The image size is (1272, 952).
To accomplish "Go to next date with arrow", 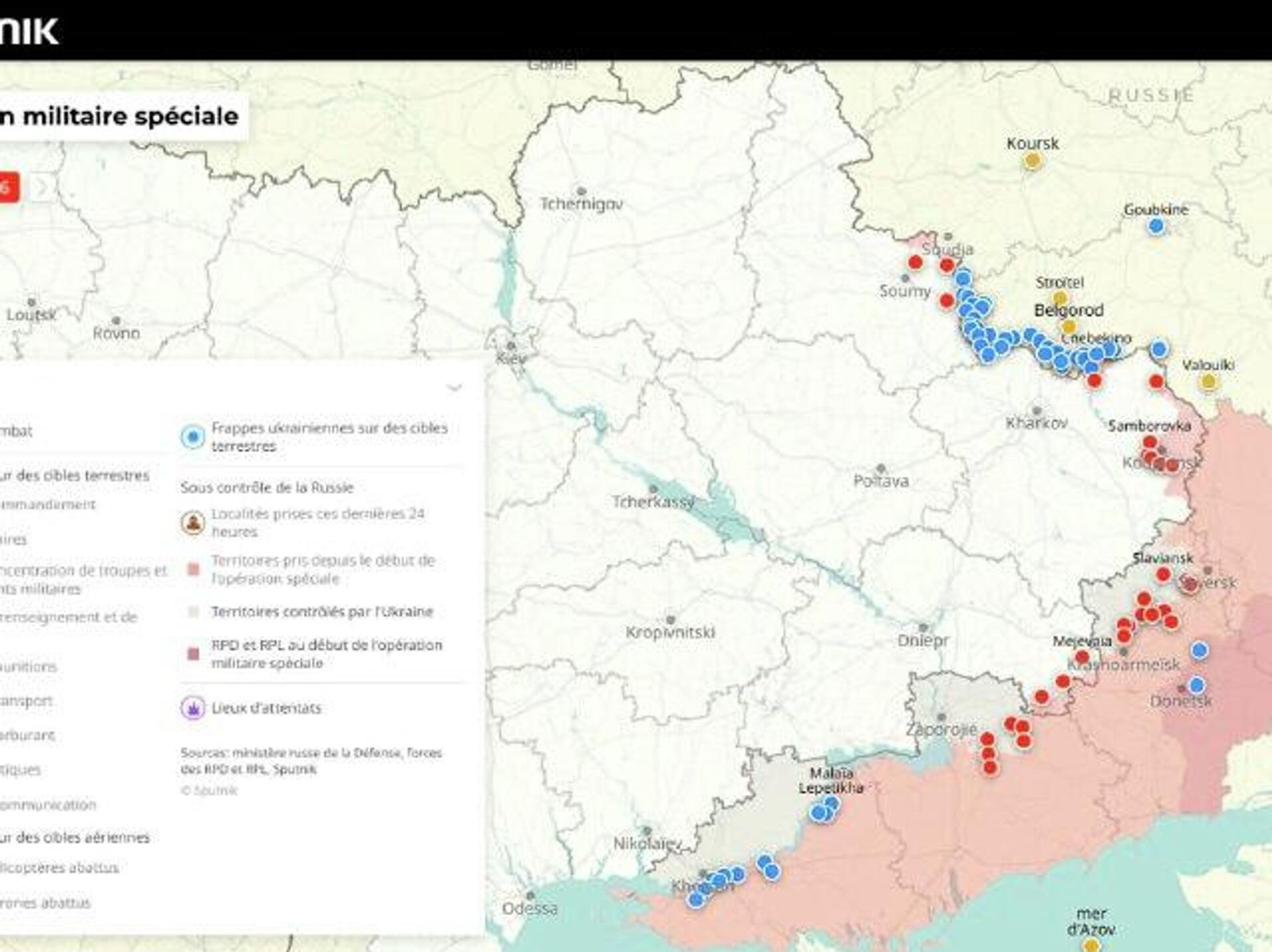I will [x=42, y=188].
